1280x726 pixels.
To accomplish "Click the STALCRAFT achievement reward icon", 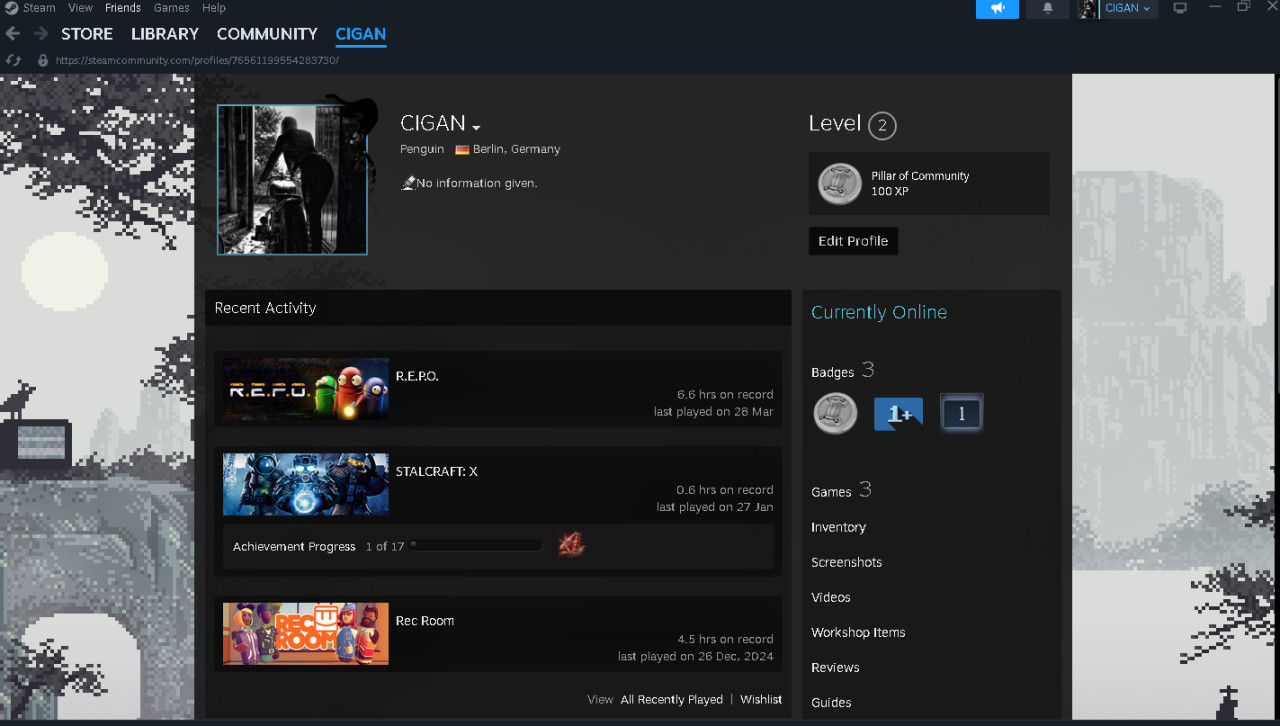I will tap(571, 544).
